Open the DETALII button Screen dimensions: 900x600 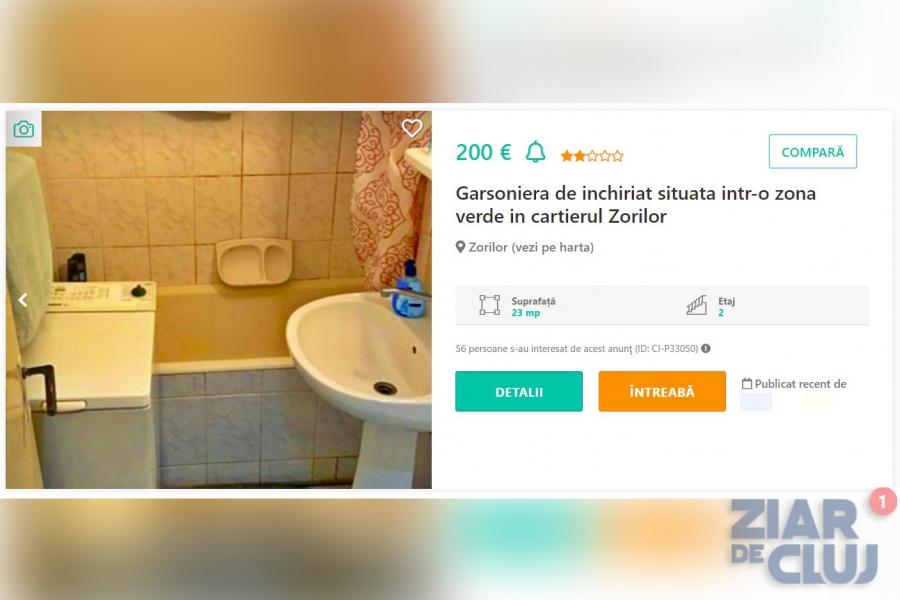[519, 392]
